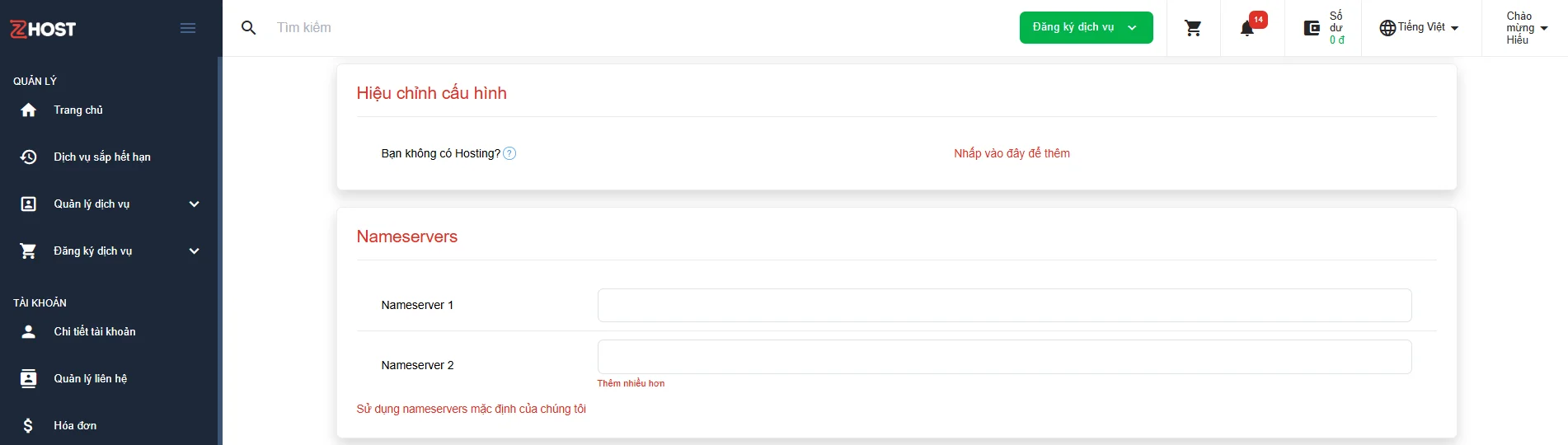This screenshot has width=1568, height=445.
Task: Open notifications bell with 14 badge
Action: coord(1248,28)
